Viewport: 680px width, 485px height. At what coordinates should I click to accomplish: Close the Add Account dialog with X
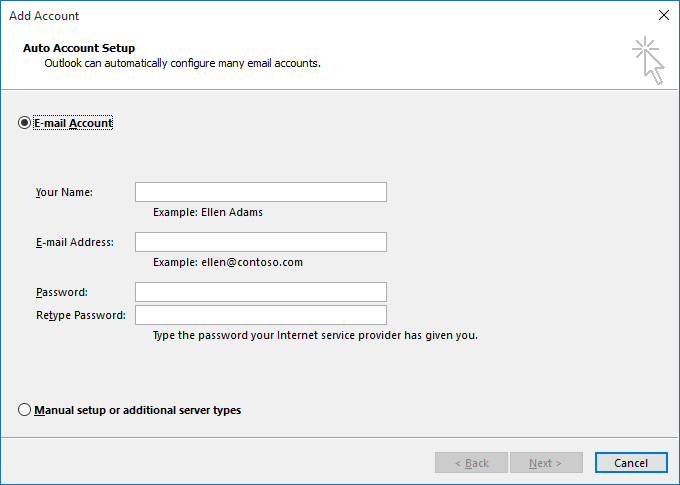click(x=663, y=15)
